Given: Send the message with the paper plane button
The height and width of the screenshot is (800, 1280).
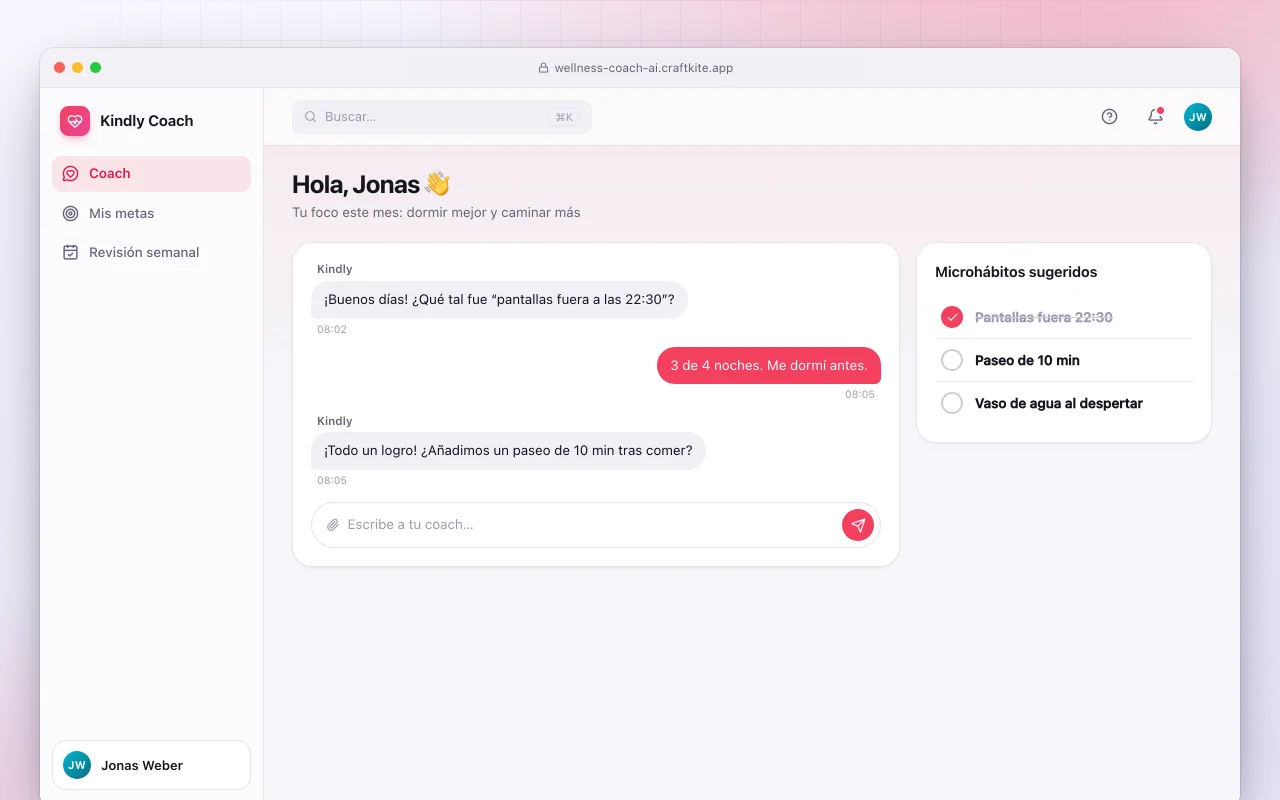Looking at the screenshot, I should coord(858,525).
